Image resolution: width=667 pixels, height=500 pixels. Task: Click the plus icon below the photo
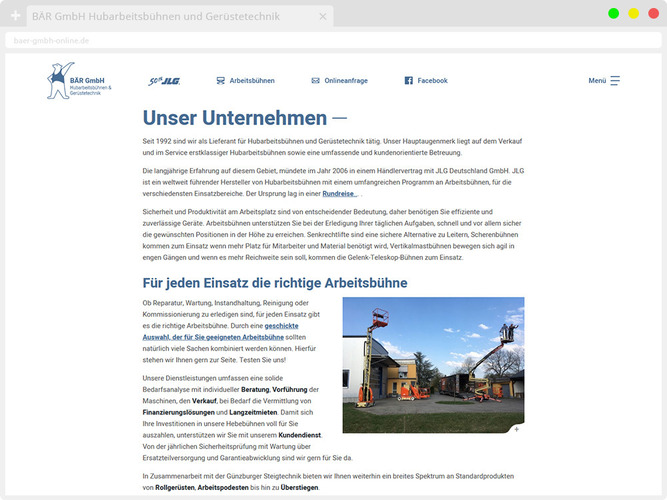pos(517,429)
